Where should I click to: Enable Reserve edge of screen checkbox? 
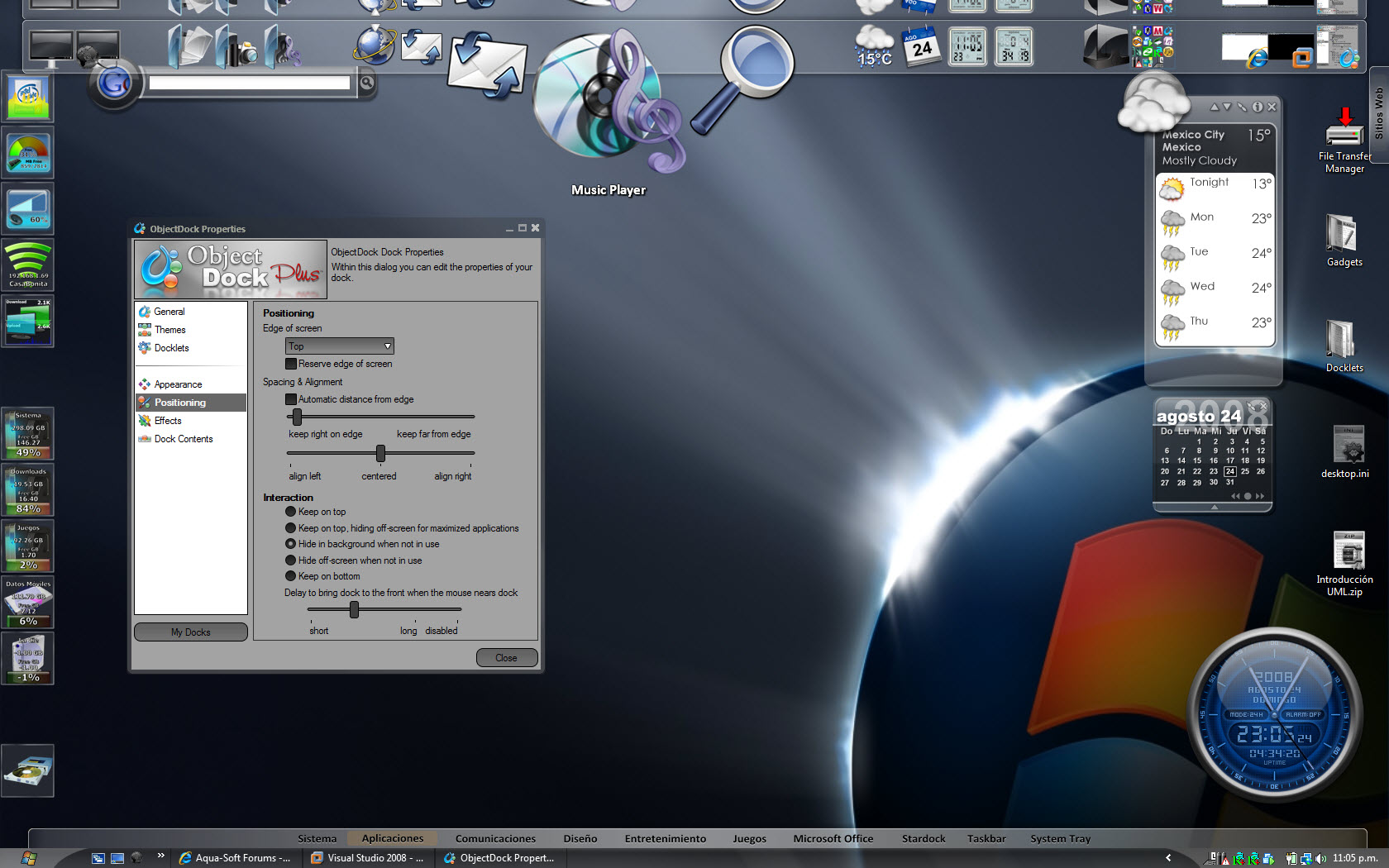(291, 364)
